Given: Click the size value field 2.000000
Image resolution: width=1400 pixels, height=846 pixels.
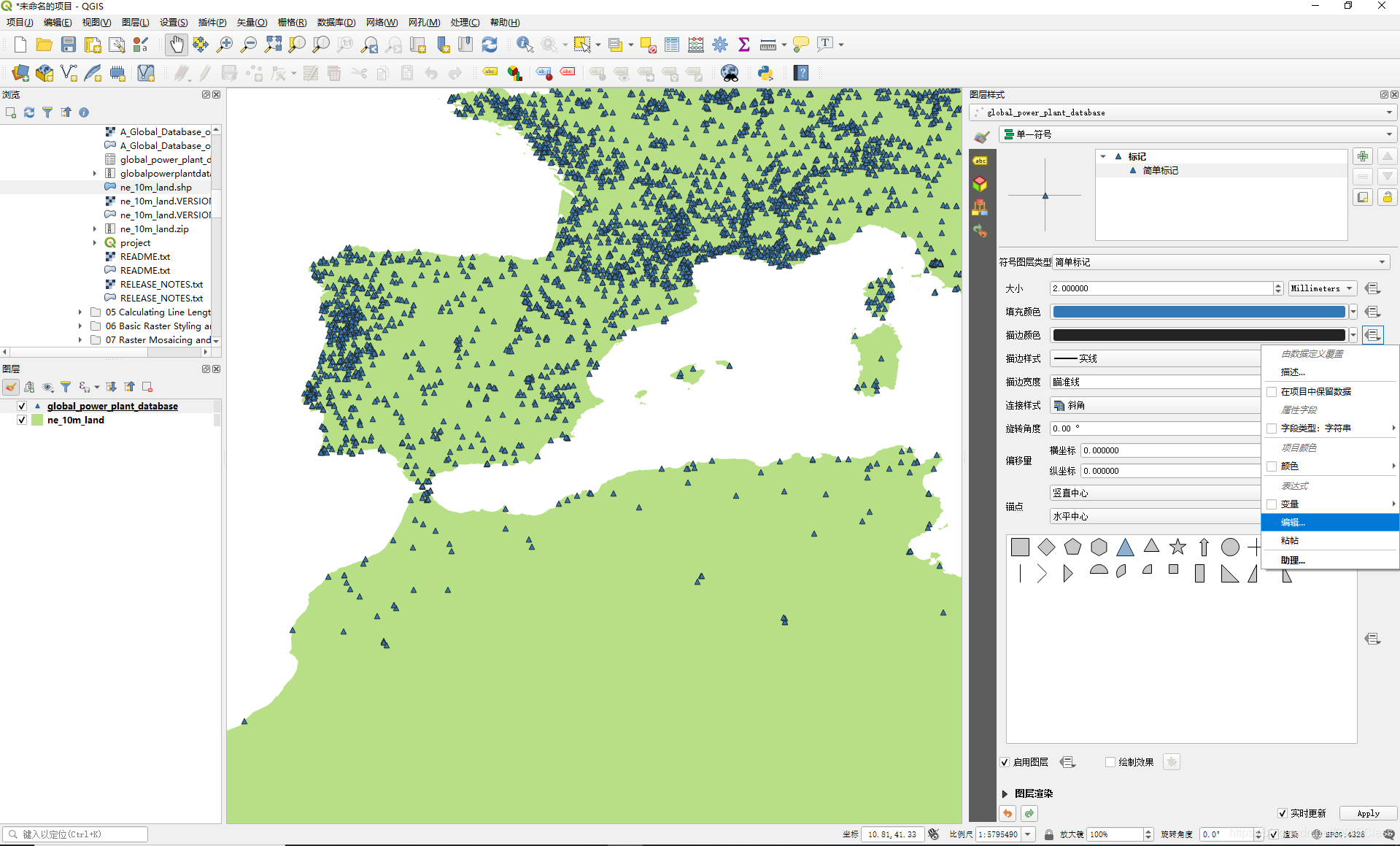Looking at the screenshot, I should [1161, 288].
